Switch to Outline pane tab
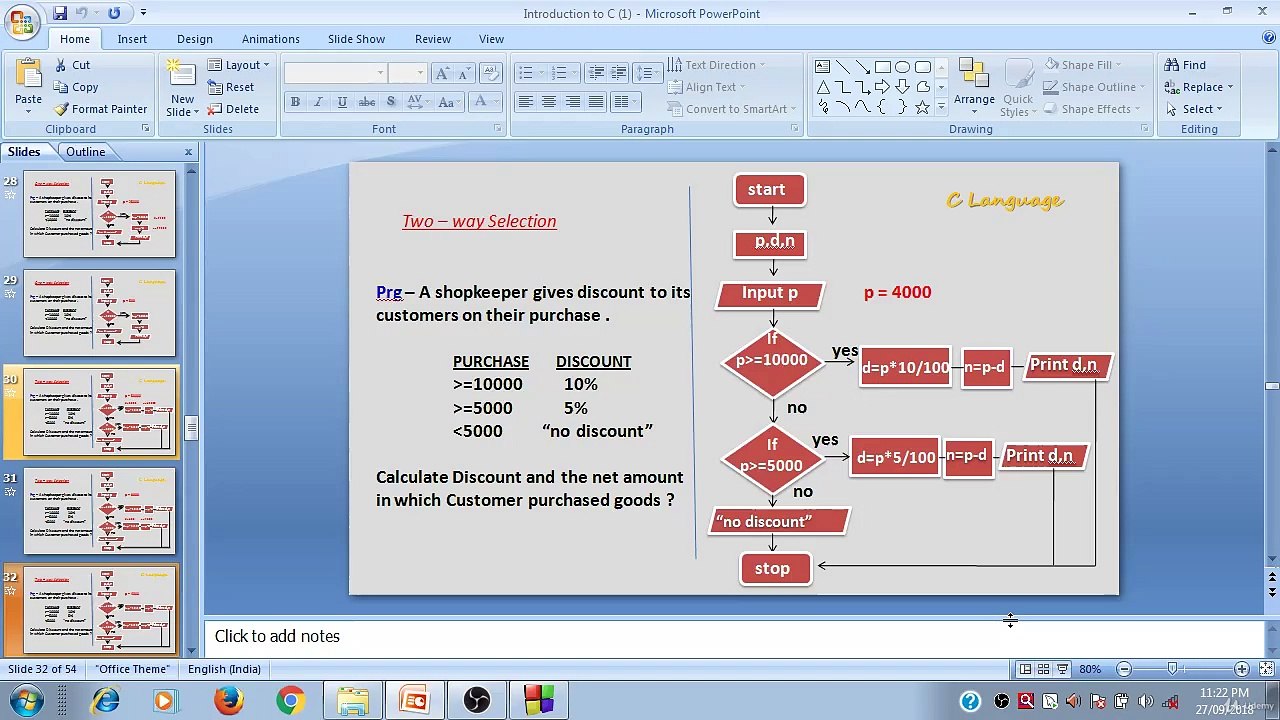 (x=86, y=152)
